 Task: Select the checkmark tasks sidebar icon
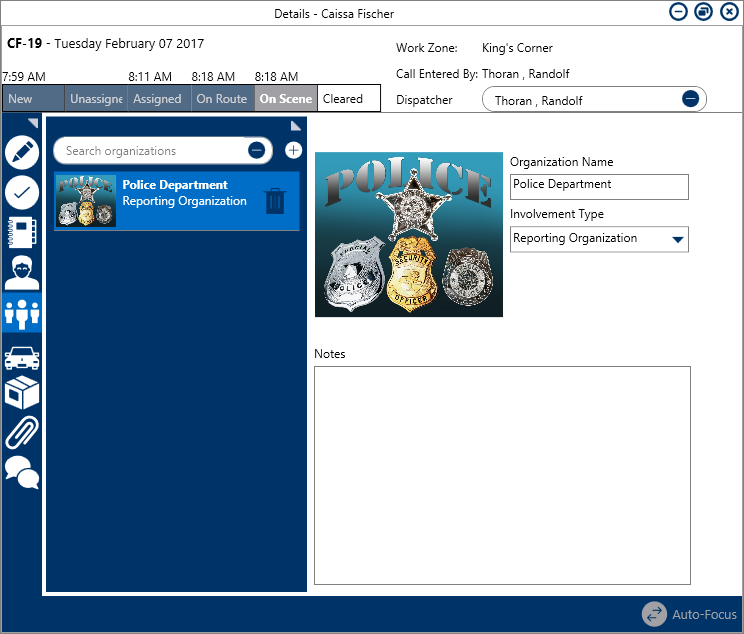21,192
